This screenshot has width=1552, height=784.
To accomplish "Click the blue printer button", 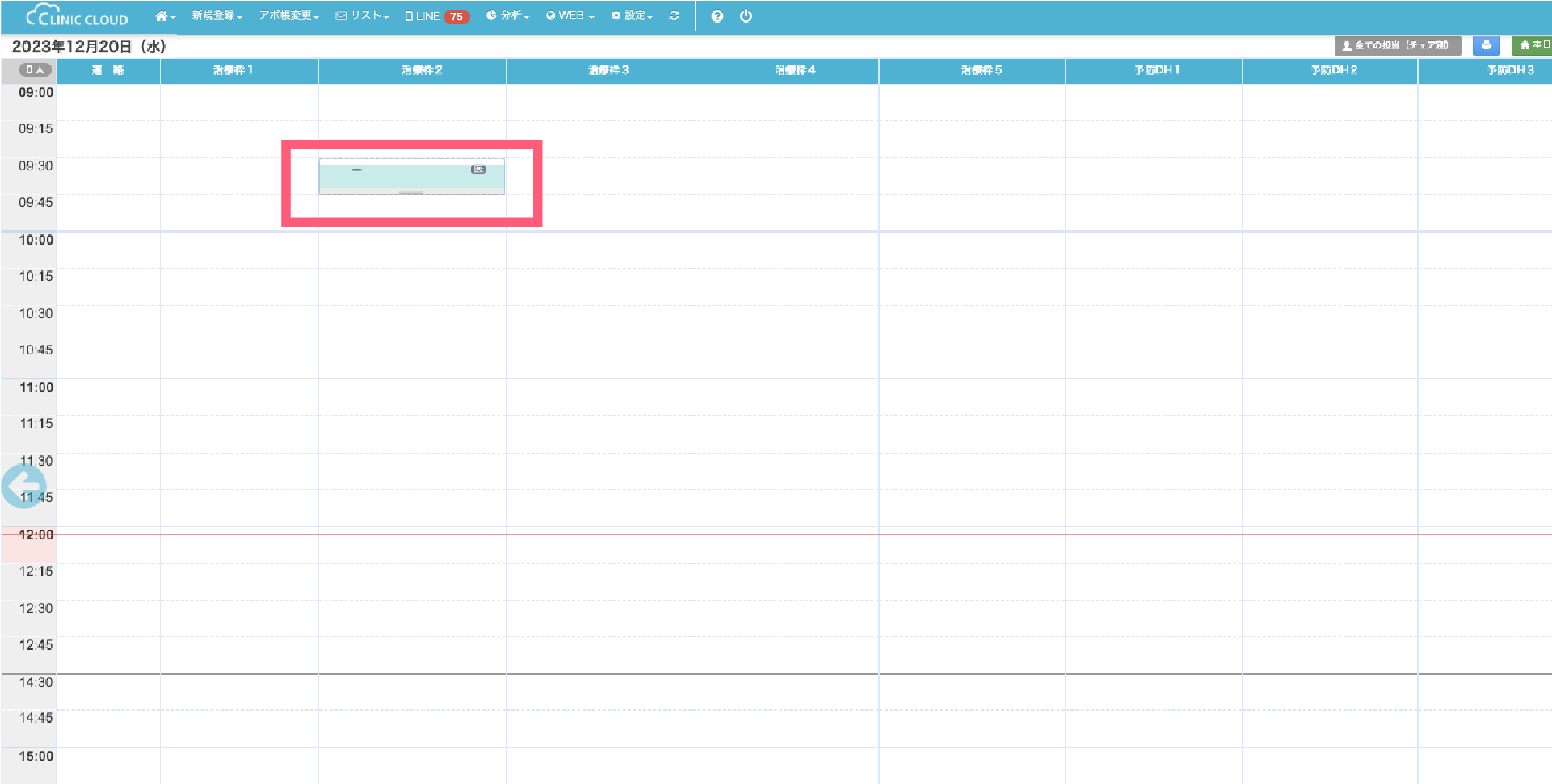I will tap(1486, 45).
